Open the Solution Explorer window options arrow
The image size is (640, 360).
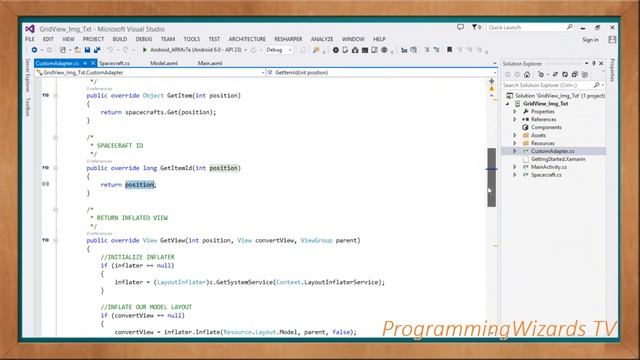[587, 63]
